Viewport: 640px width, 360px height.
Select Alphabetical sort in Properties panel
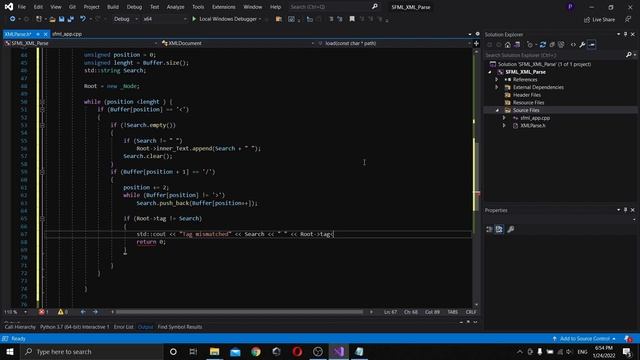(499, 229)
